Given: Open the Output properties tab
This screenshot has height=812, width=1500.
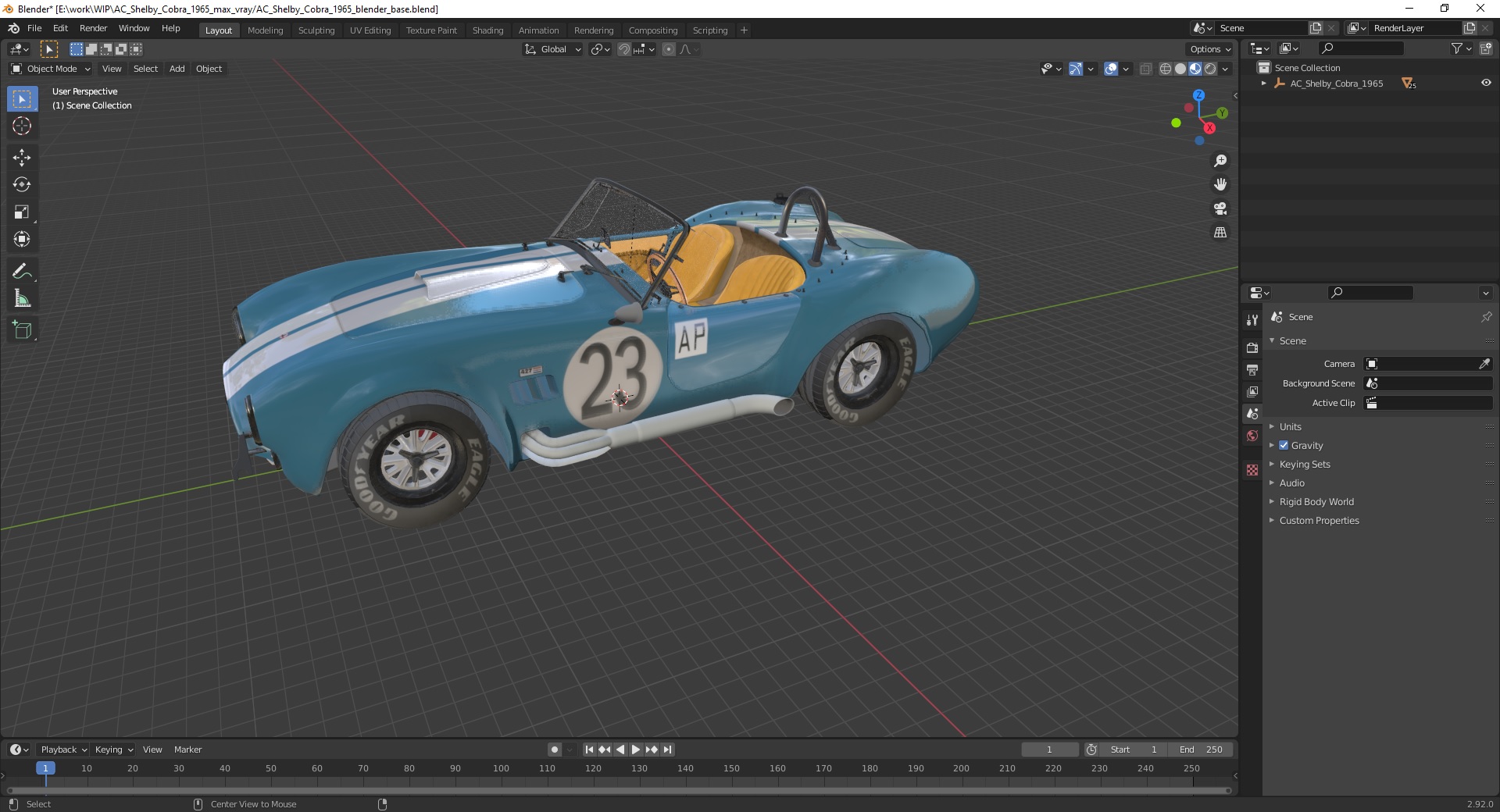Looking at the screenshot, I should [1252, 369].
